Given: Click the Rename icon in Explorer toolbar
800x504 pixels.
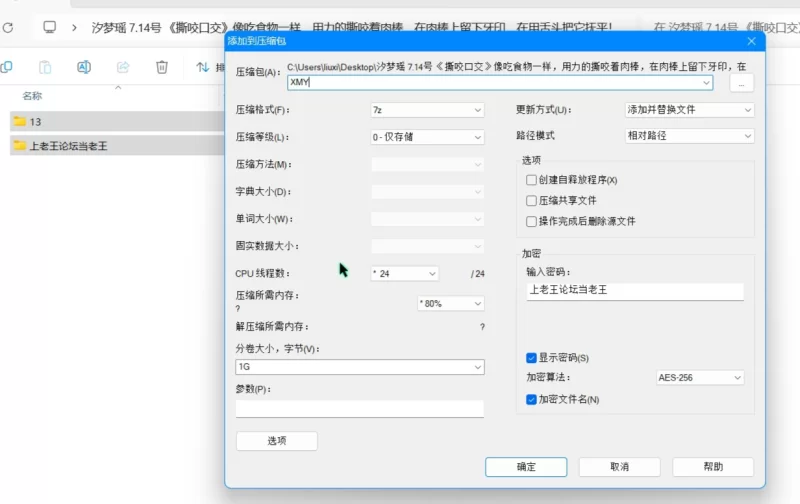Looking at the screenshot, I should (x=84, y=67).
